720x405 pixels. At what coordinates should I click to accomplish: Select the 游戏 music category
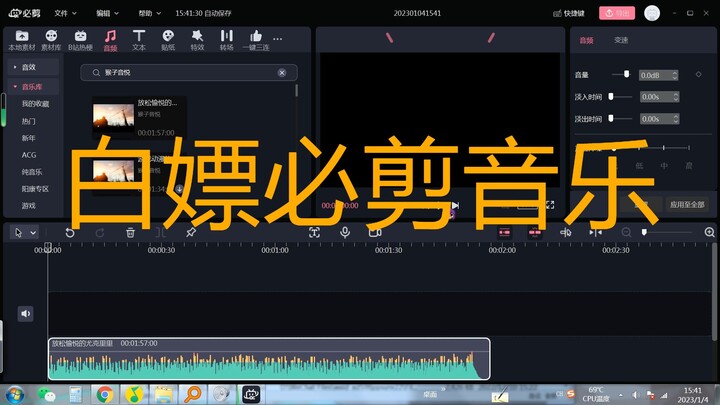tap(28, 206)
